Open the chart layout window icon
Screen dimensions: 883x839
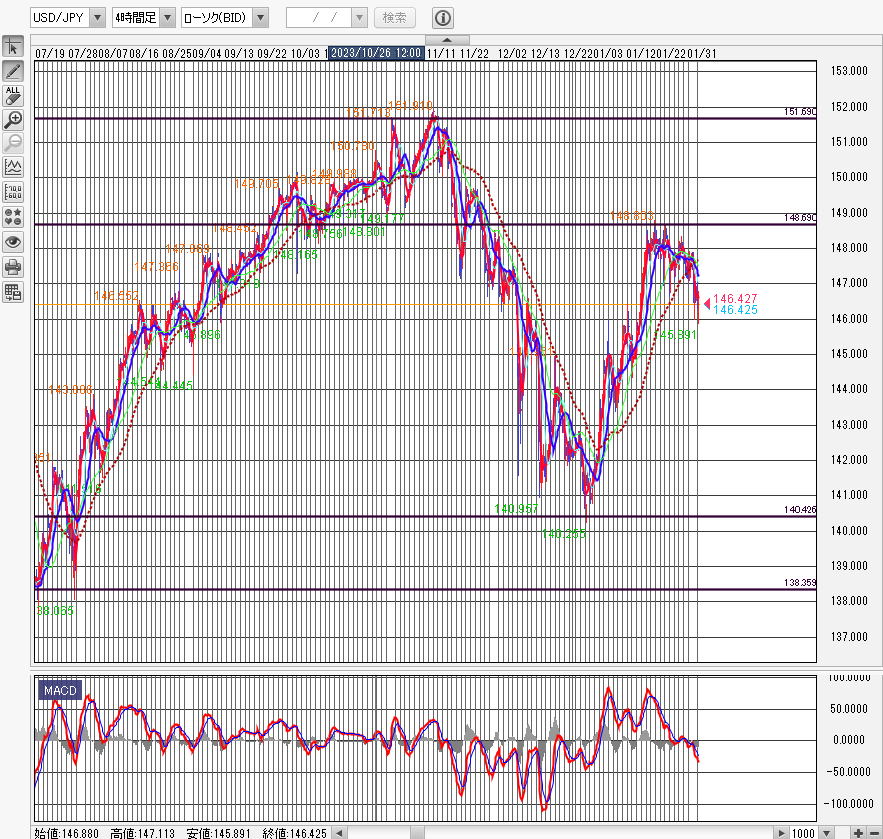pos(13,292)
